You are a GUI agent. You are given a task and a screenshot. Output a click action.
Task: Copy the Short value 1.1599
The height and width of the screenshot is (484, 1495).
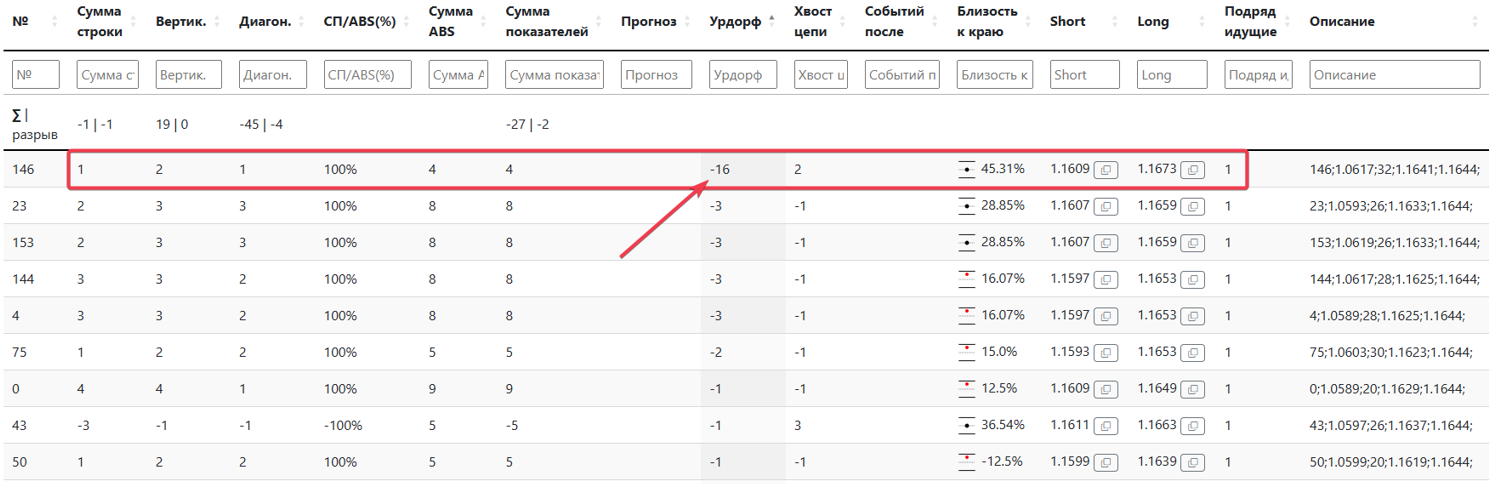click(1106, 462)
